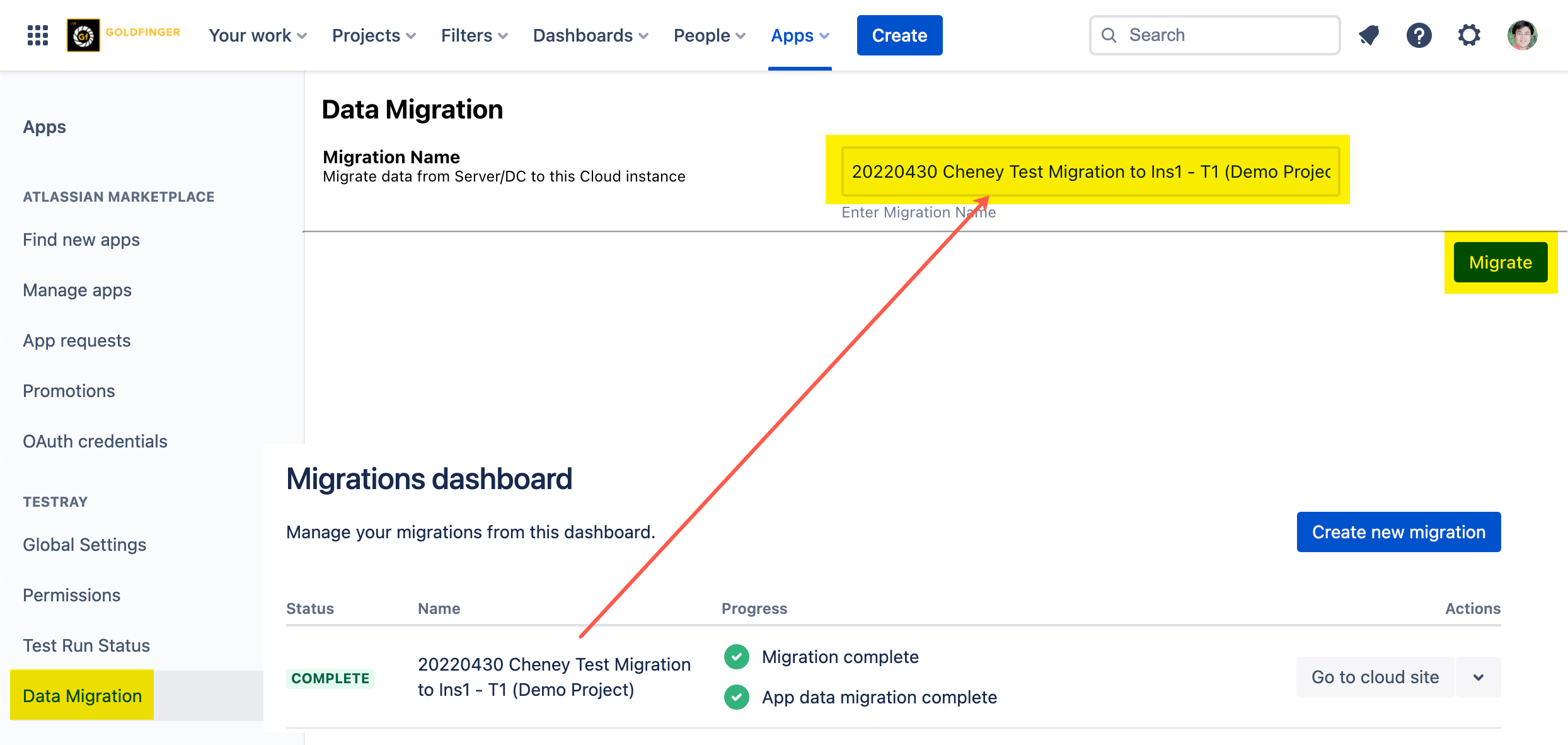
Task: Click the user profile avatar
Action: coord(1522,35)
